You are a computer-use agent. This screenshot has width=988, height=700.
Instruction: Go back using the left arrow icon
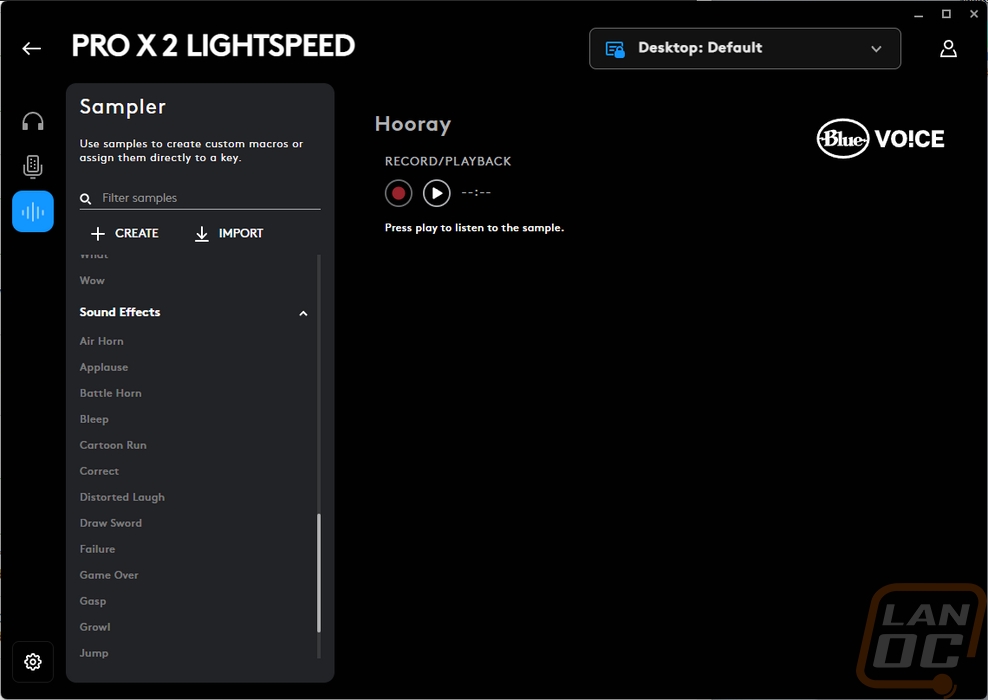pos(32,49)
